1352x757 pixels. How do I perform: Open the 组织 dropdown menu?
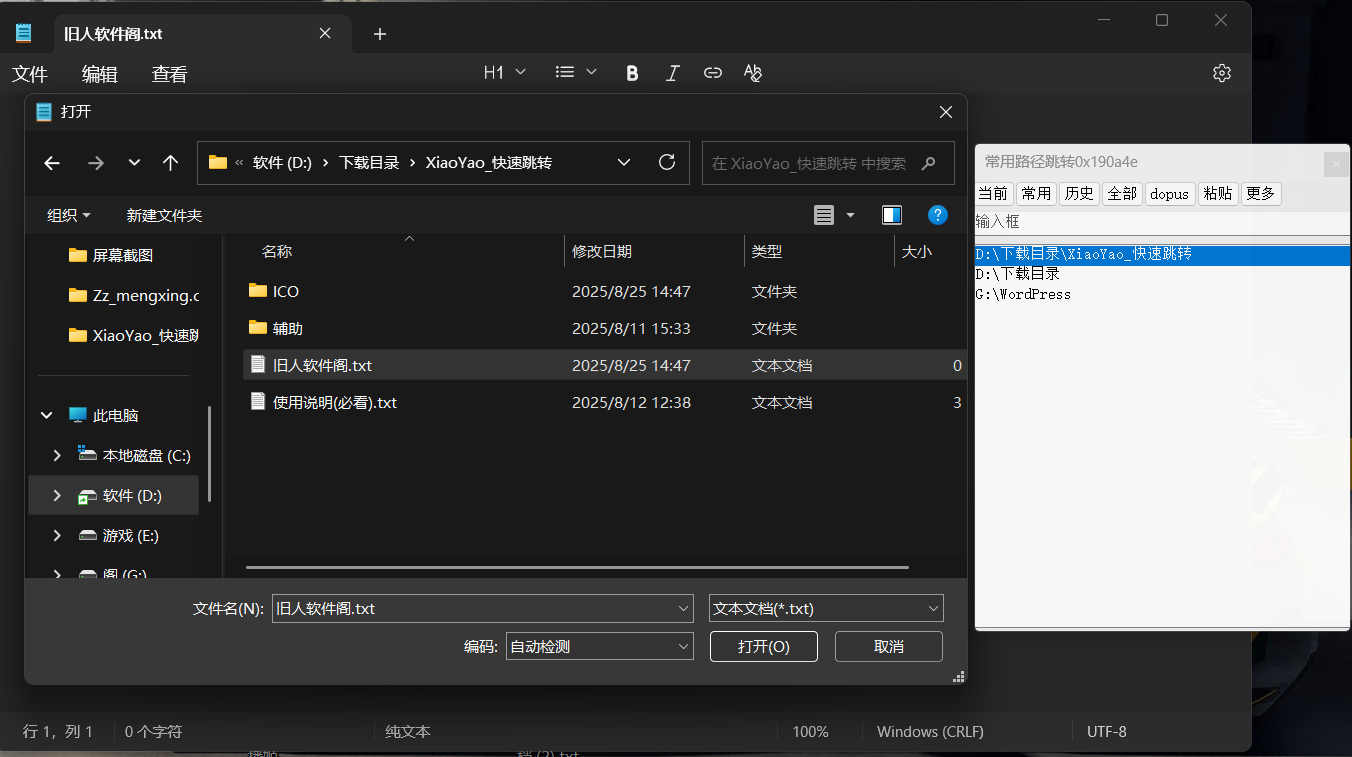click(x=69, y=215)
